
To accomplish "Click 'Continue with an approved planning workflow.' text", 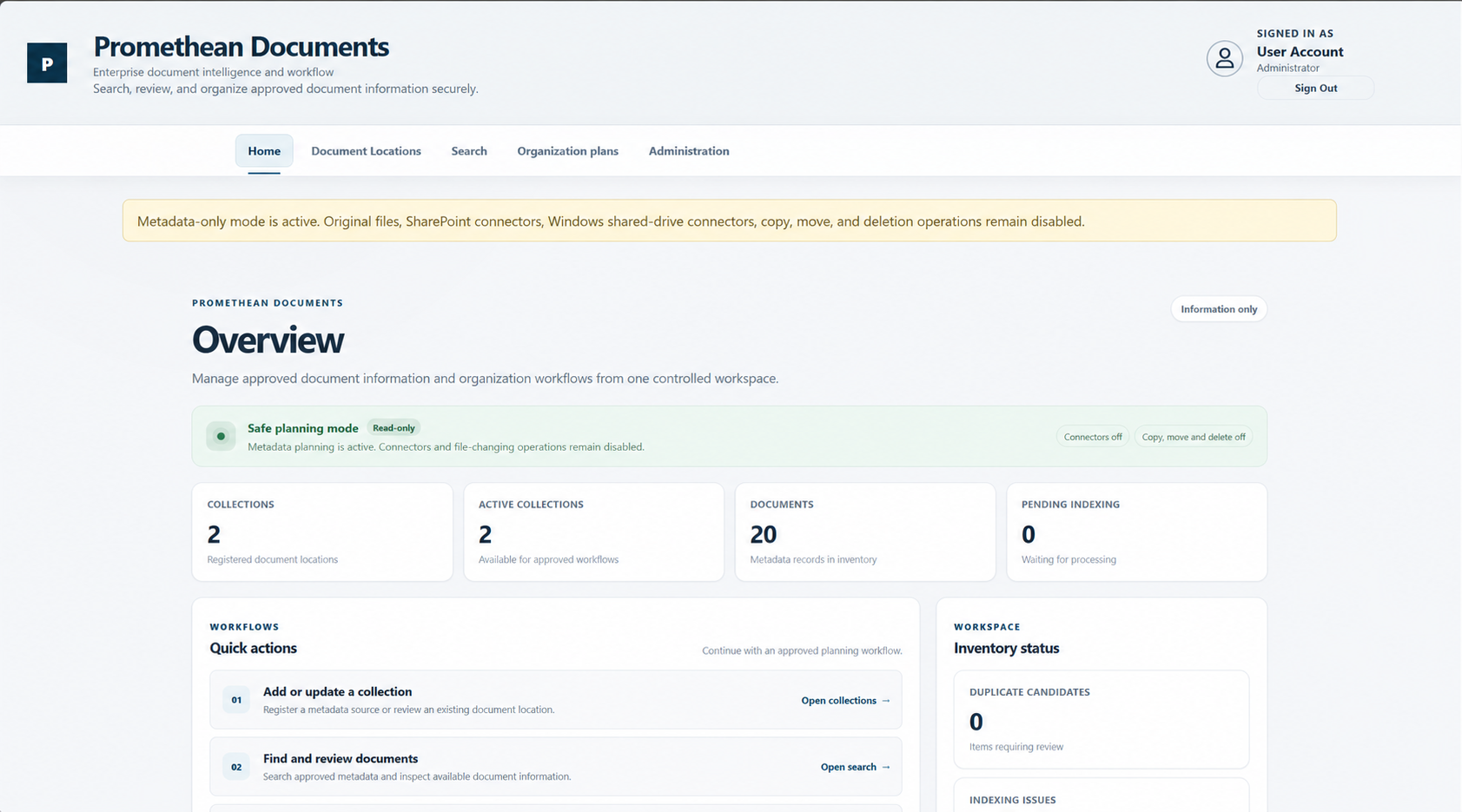I will 802,650.
